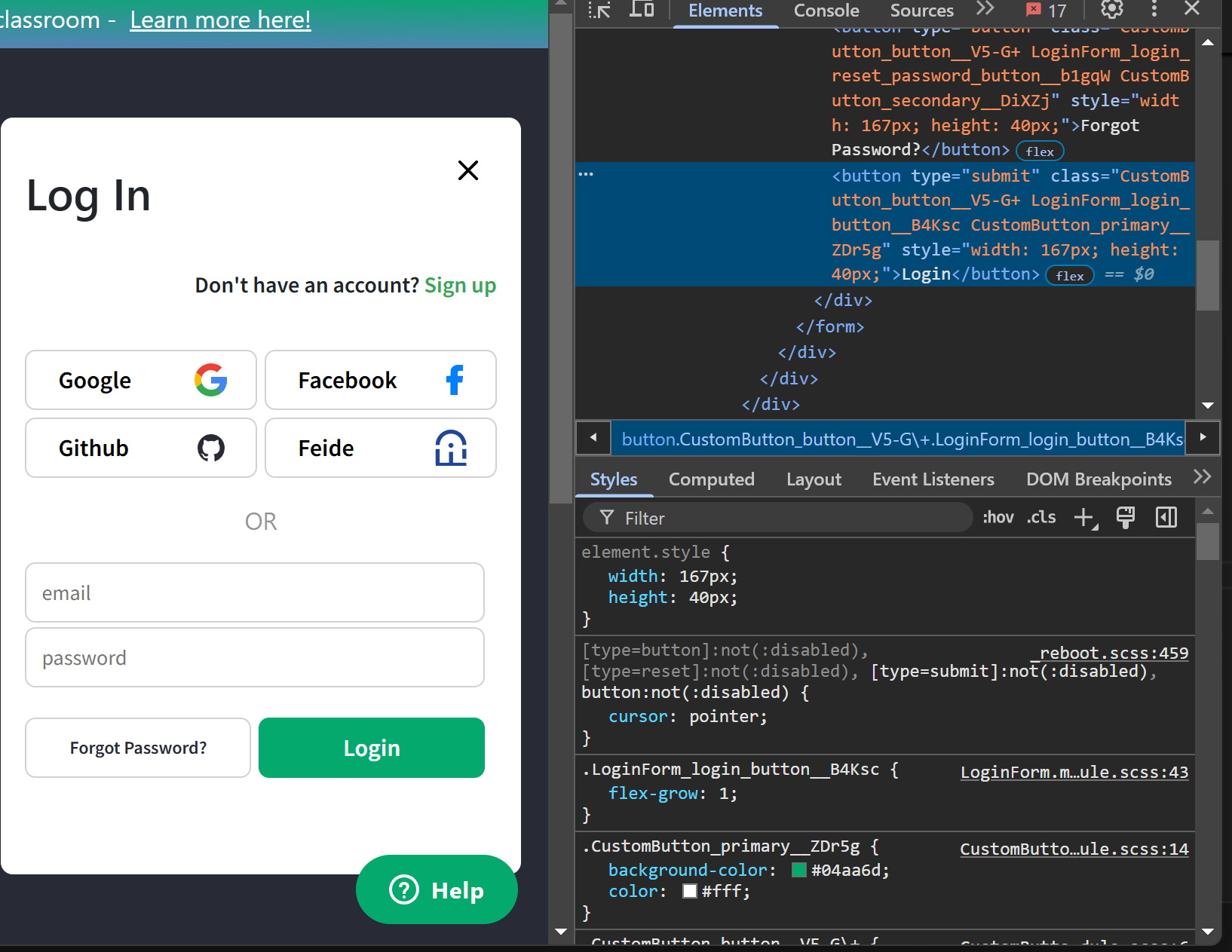
Task: Open the new style rule plus icon
Action: tap(1084, 517)
